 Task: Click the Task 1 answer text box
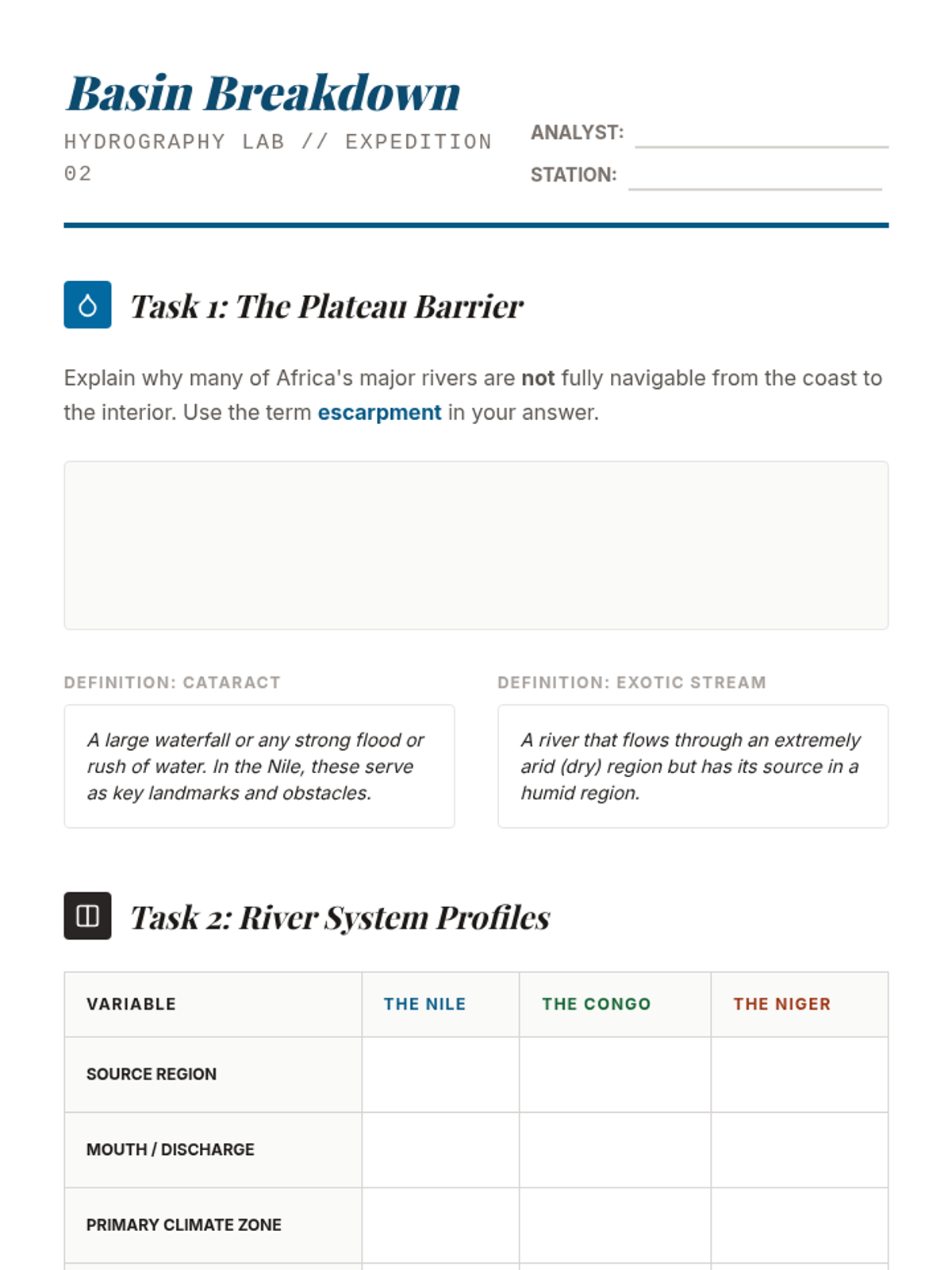click(476, 545)
